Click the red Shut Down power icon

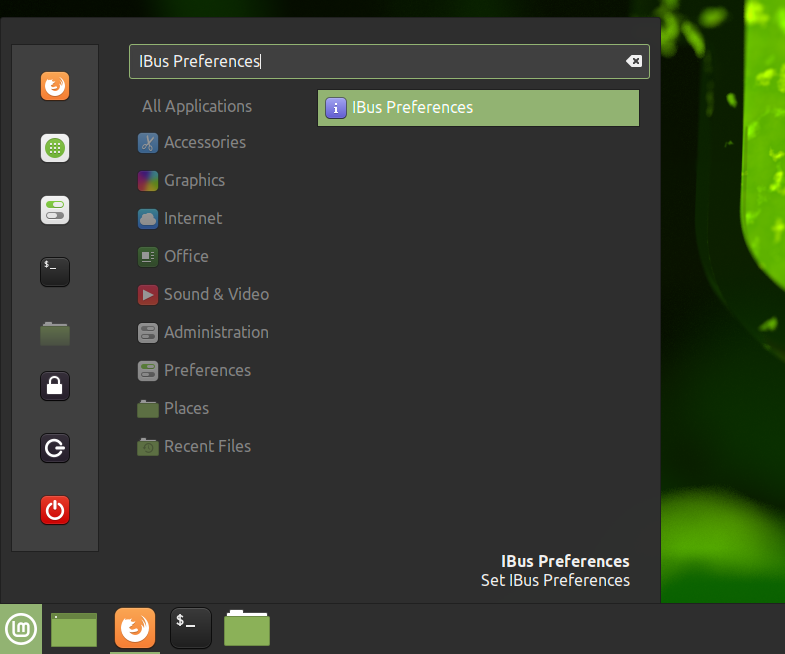pyautogui.click(x=55, y=510)
